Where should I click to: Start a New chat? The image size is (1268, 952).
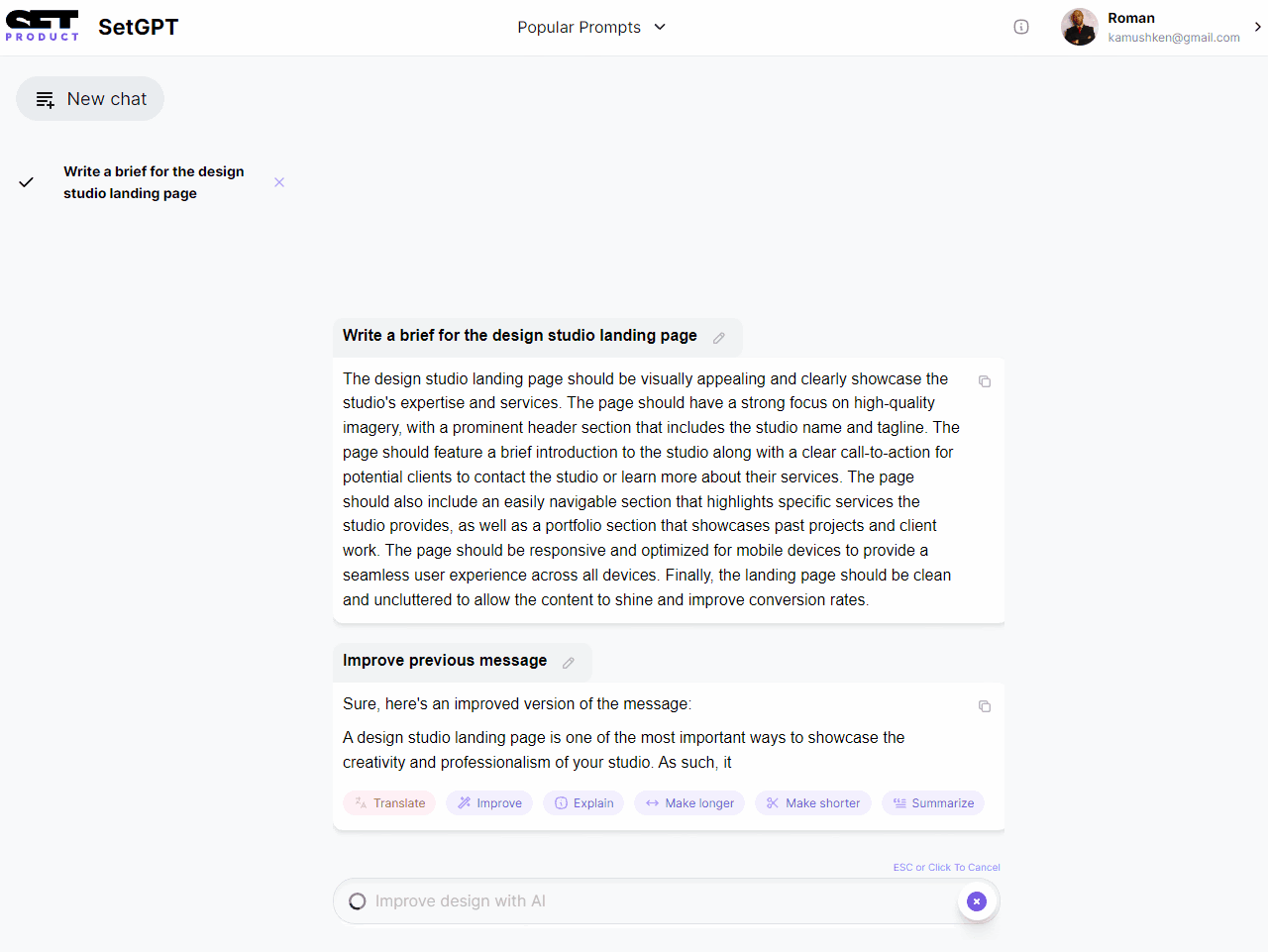click(x=90, y=99)
